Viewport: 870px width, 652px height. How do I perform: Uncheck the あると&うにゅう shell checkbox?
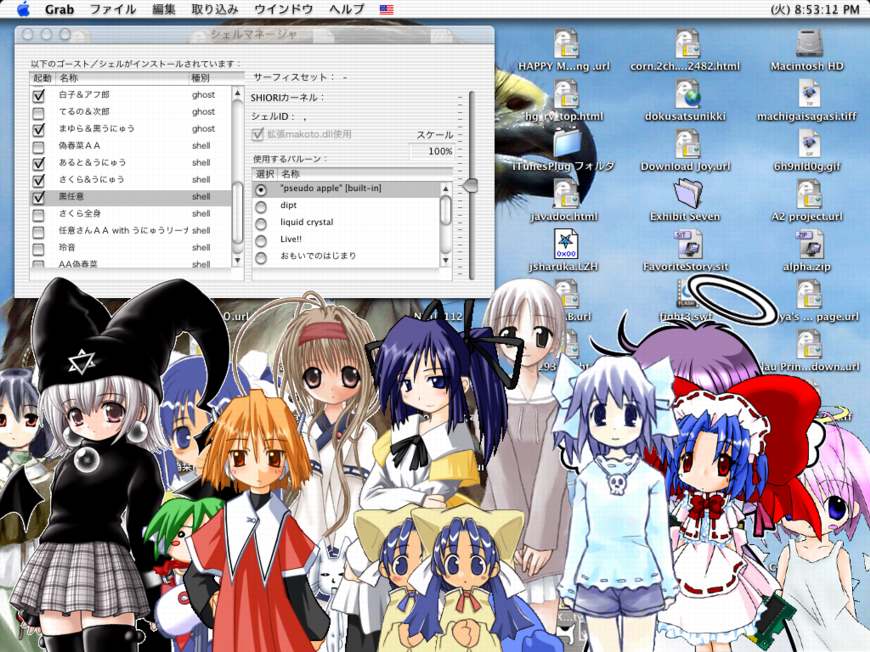(38, 163)
